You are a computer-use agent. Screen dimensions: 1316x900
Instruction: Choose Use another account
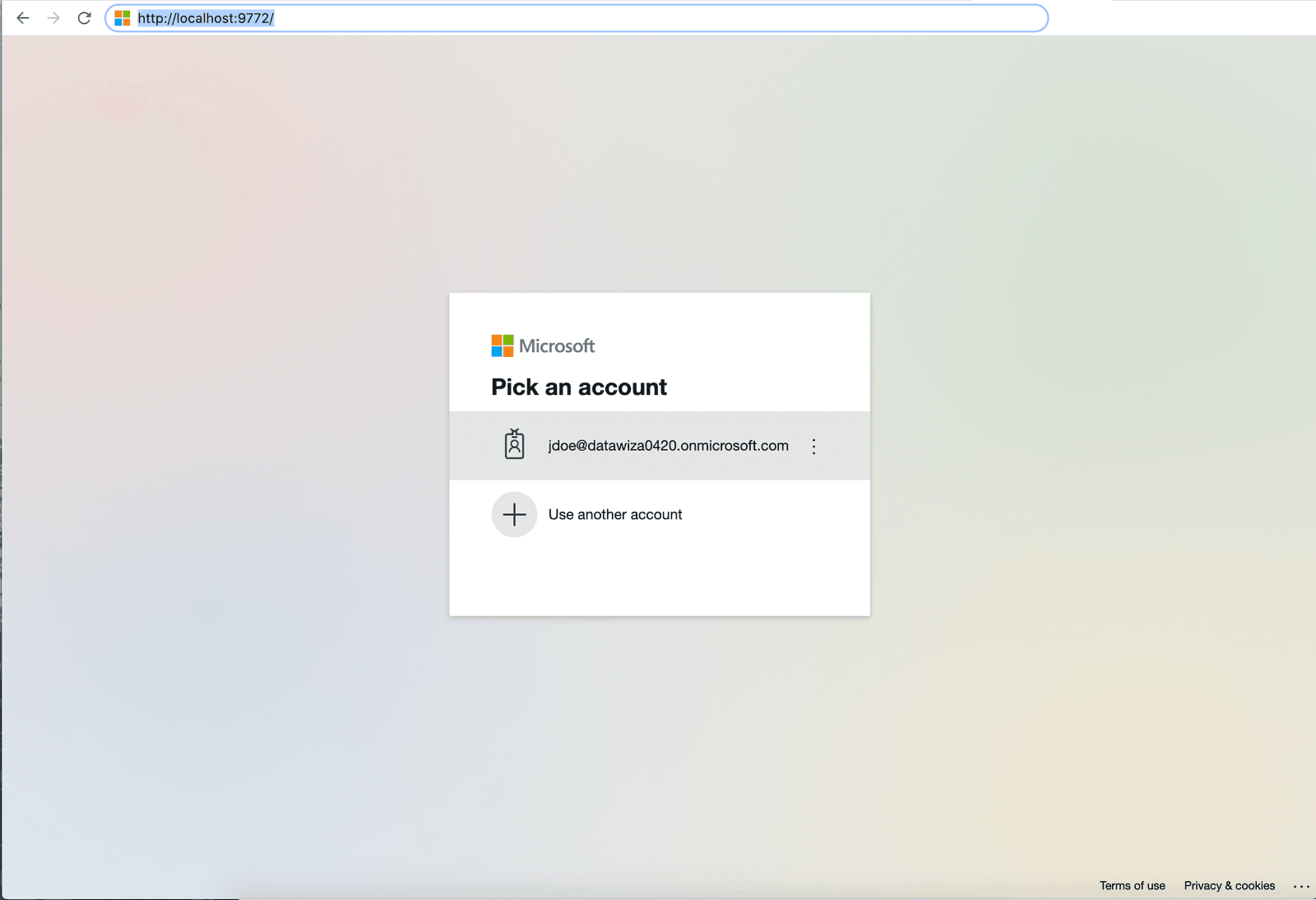click(x=660, y=514)
